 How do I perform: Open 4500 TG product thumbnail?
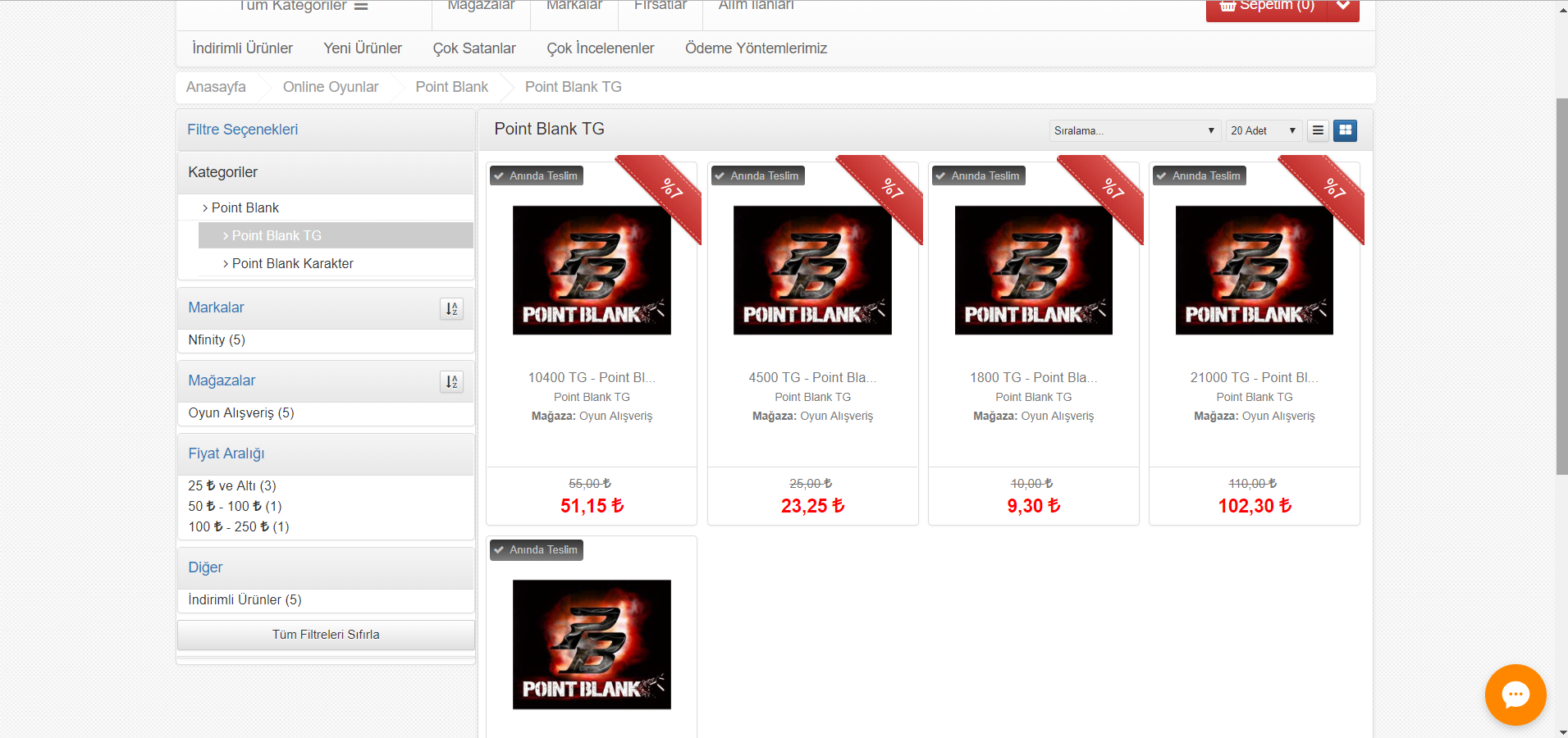(812, 270)
